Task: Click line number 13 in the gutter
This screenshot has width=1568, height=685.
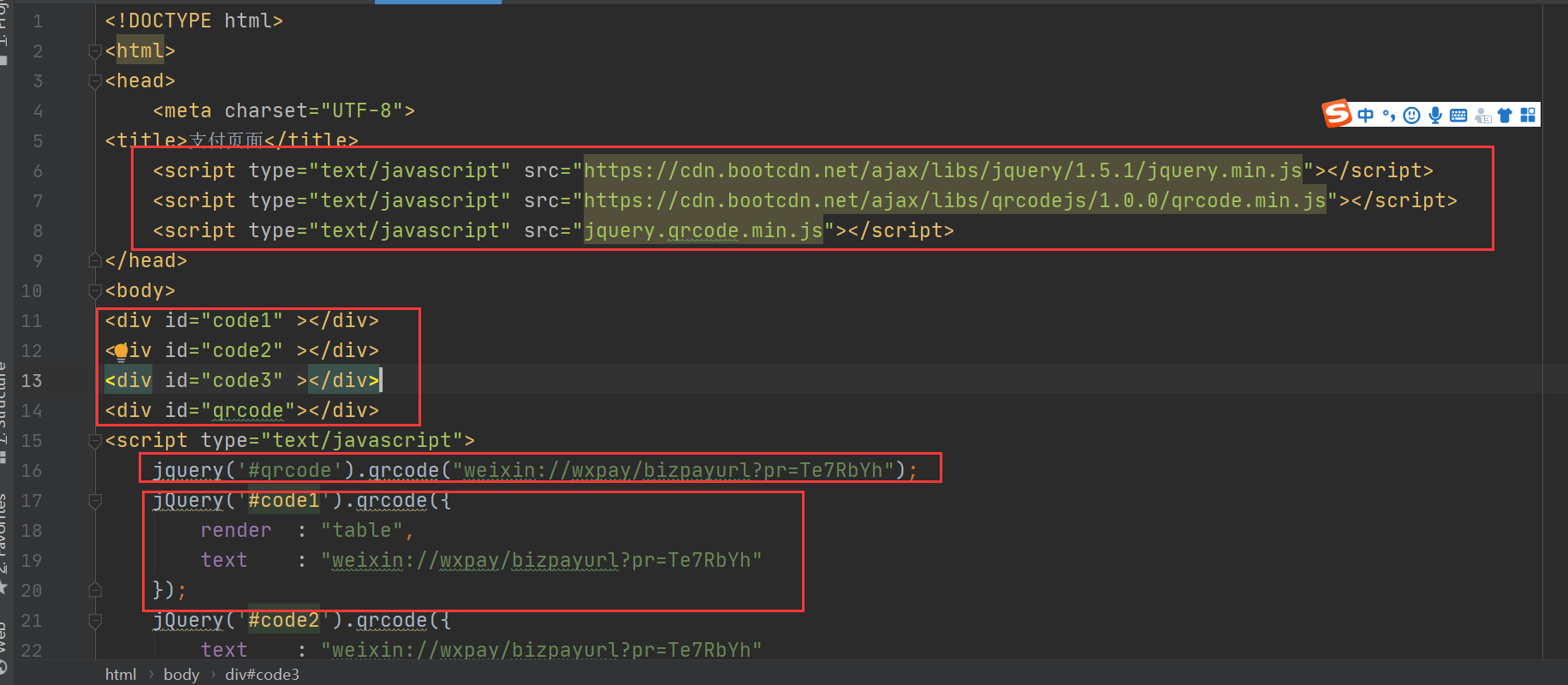Action: 32,380
